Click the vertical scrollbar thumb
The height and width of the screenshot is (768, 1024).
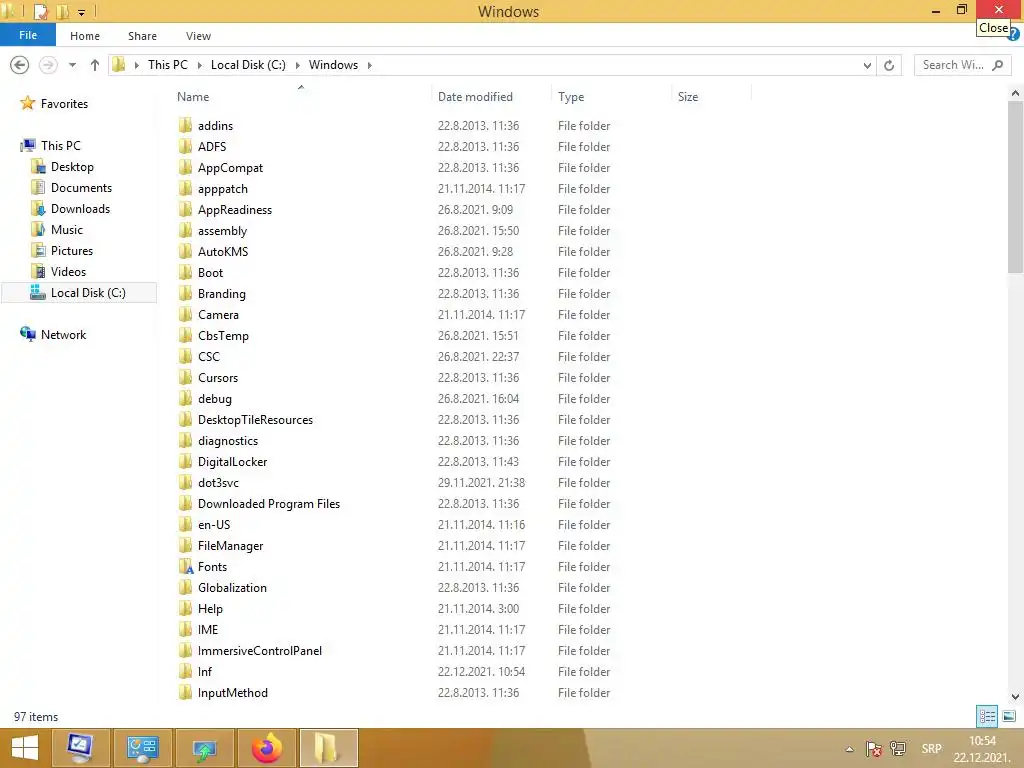[1015, 186]
